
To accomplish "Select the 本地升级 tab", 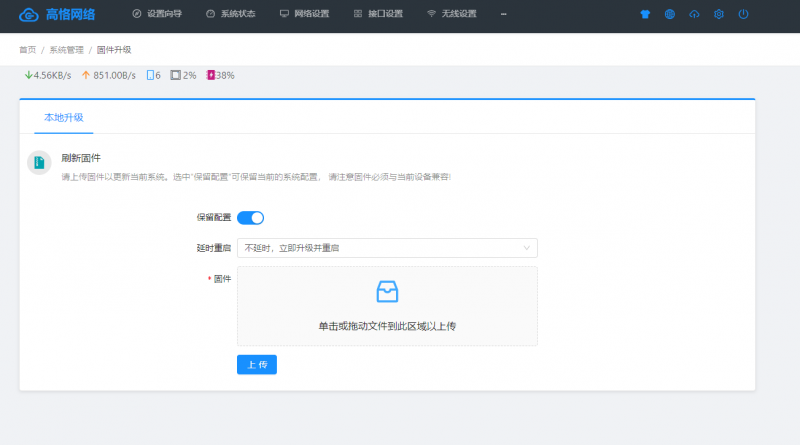I will pos(63,117).
